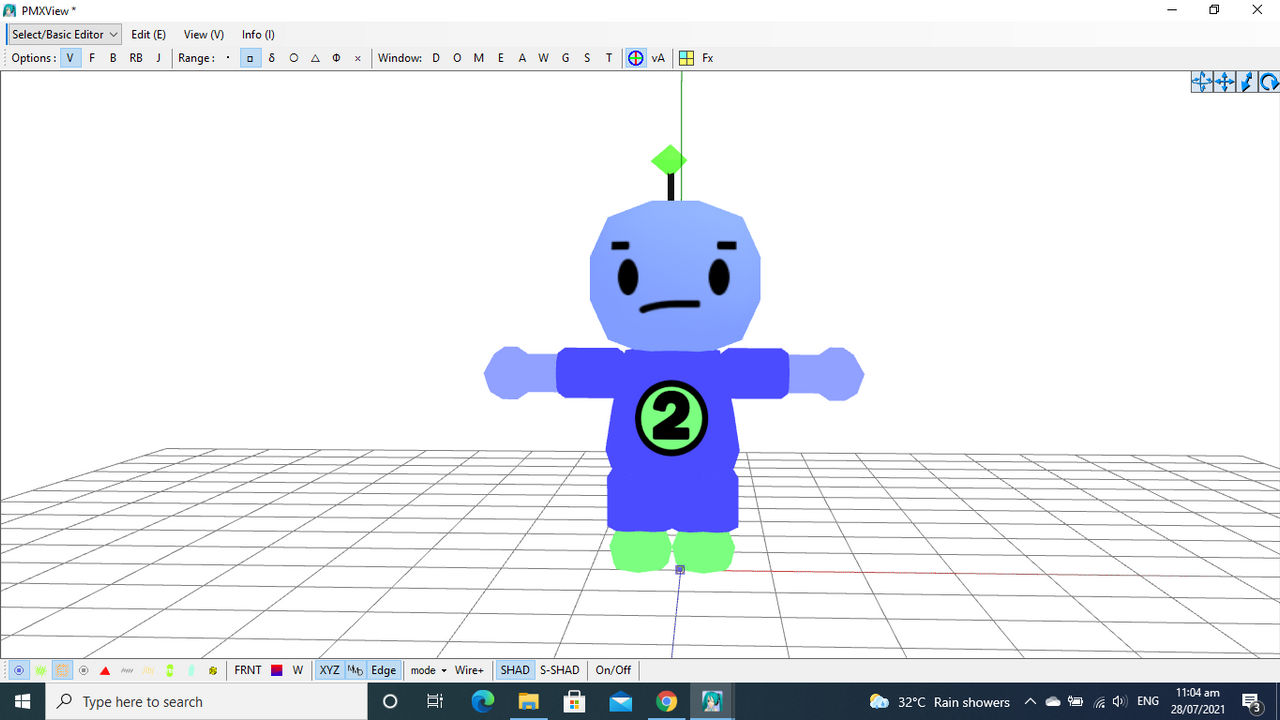Click the x range button

[x=358, y=58]
